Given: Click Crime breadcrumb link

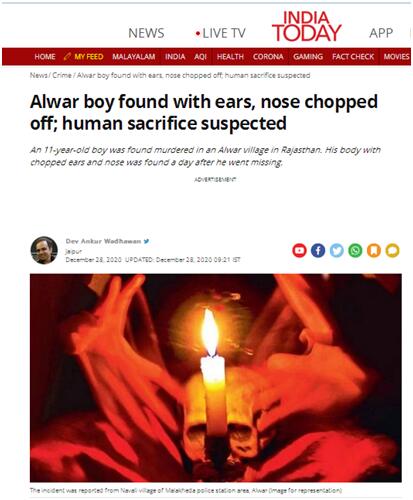Looking at the screenshot, I should coord(62,75).
